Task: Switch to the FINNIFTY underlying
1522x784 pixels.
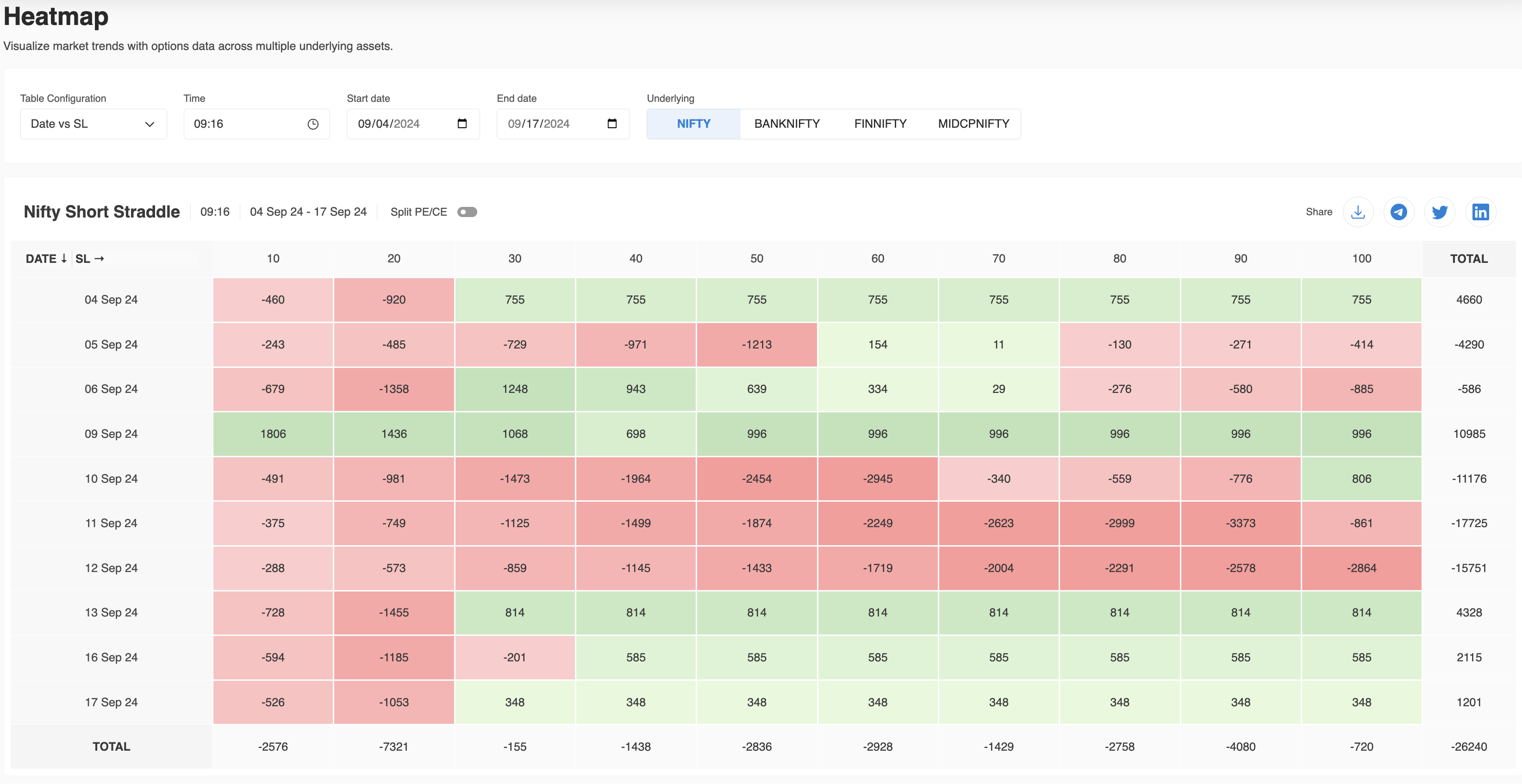Action: 880,124
